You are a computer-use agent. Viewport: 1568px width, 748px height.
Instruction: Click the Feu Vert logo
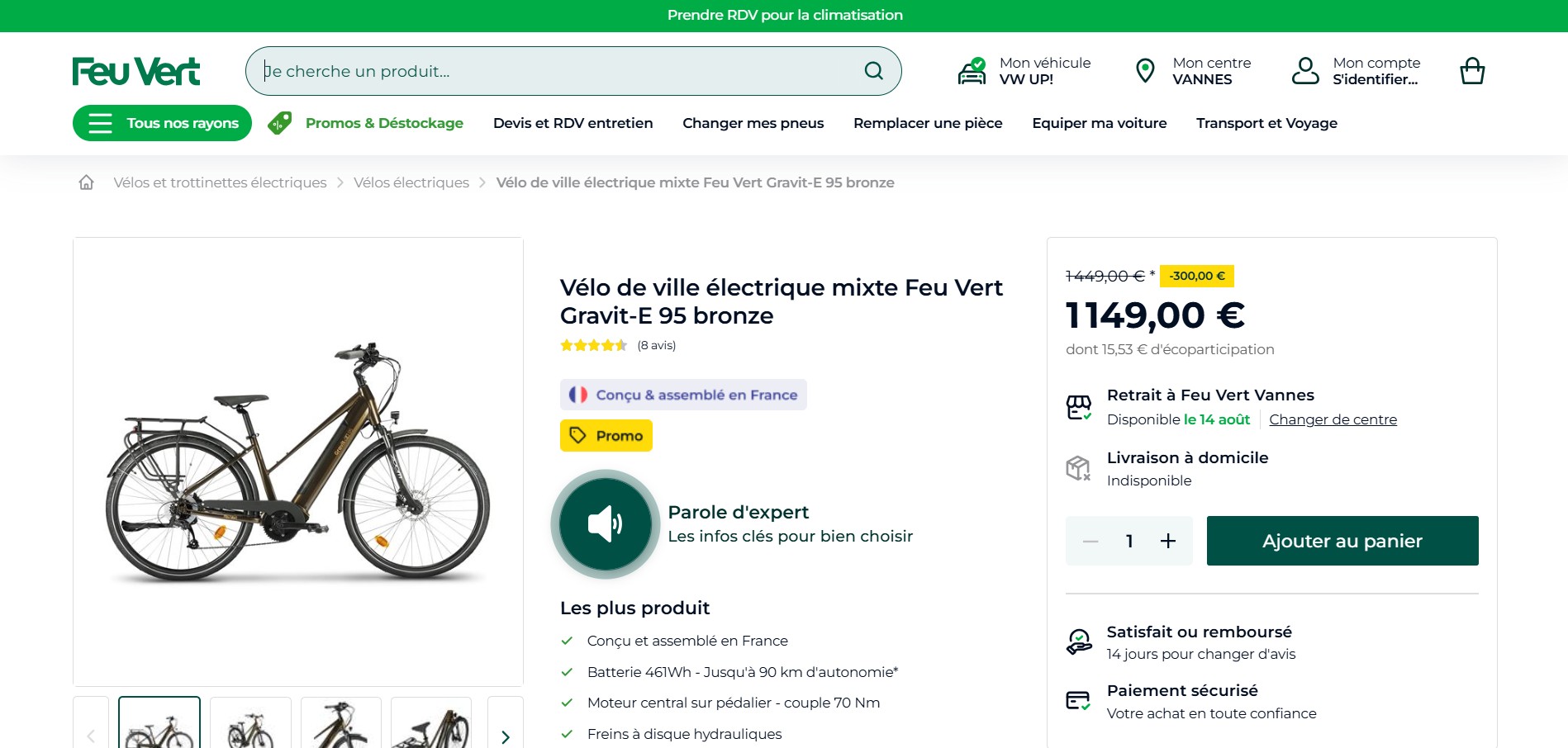(136, 72)
